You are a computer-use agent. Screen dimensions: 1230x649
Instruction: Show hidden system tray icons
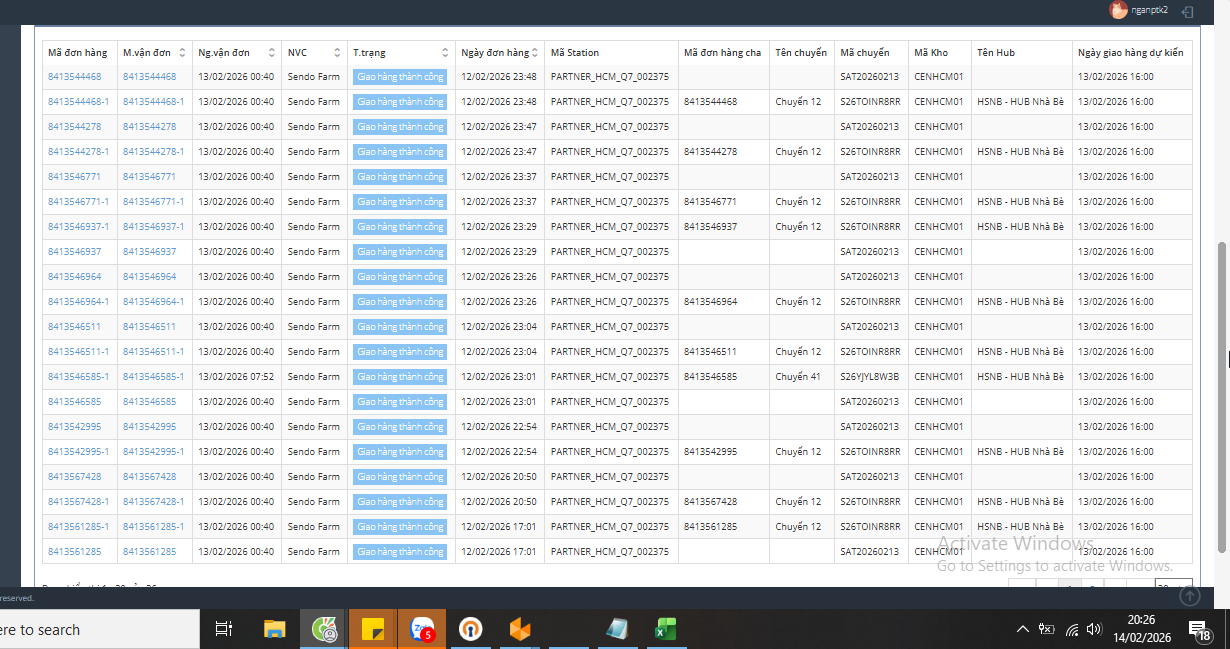[1022, 629]
